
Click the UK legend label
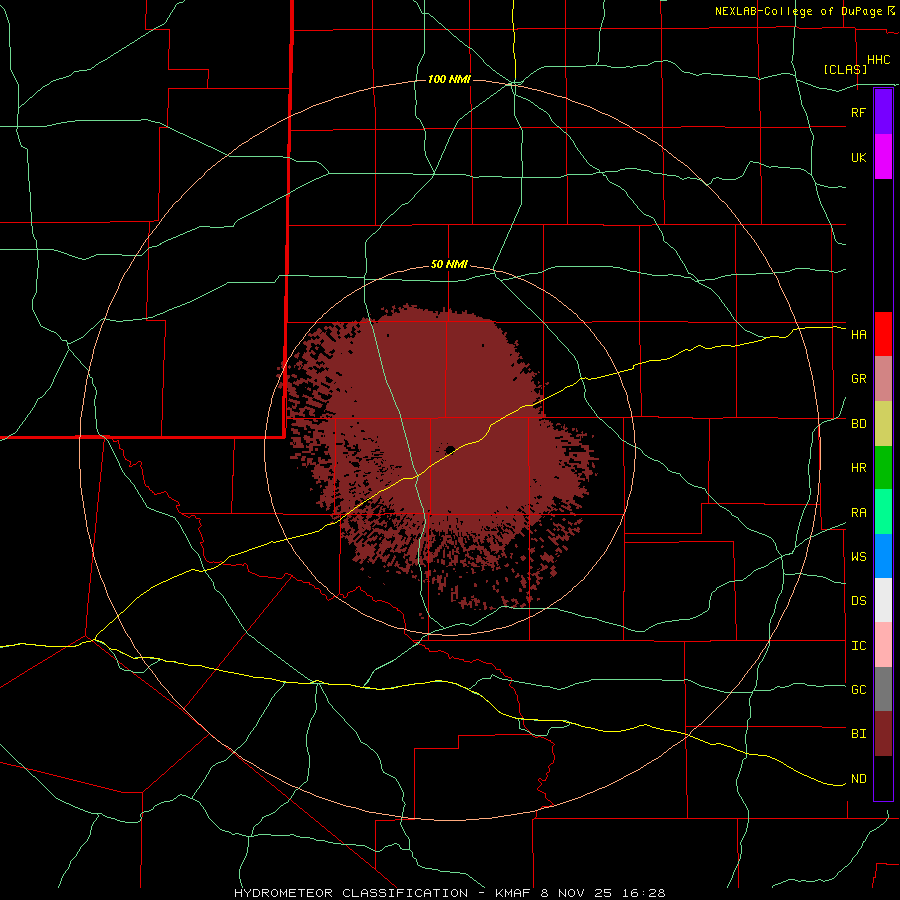[858, 157]
